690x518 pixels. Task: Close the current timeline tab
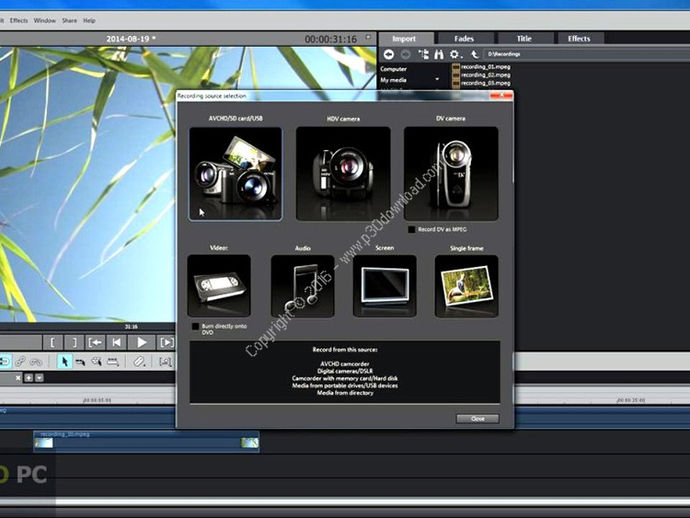[x=18, y=378]
